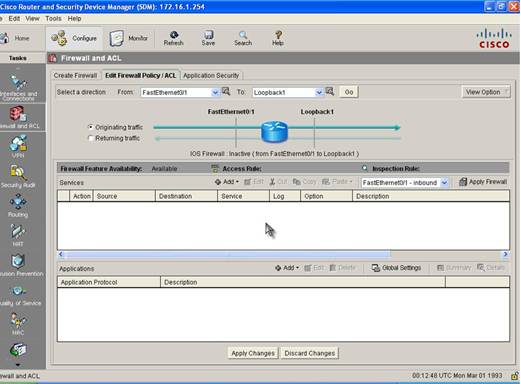
Task: Select the Security Audit task icon
Action: (x=18, y=173)
